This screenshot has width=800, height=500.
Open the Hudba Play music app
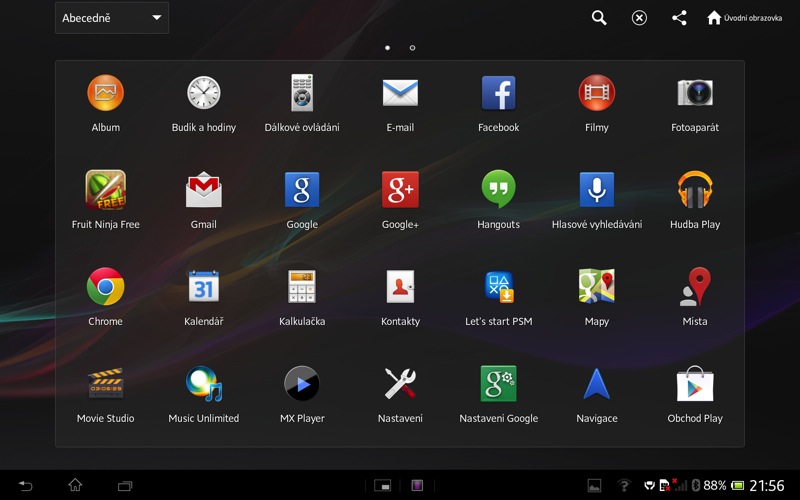695,190
